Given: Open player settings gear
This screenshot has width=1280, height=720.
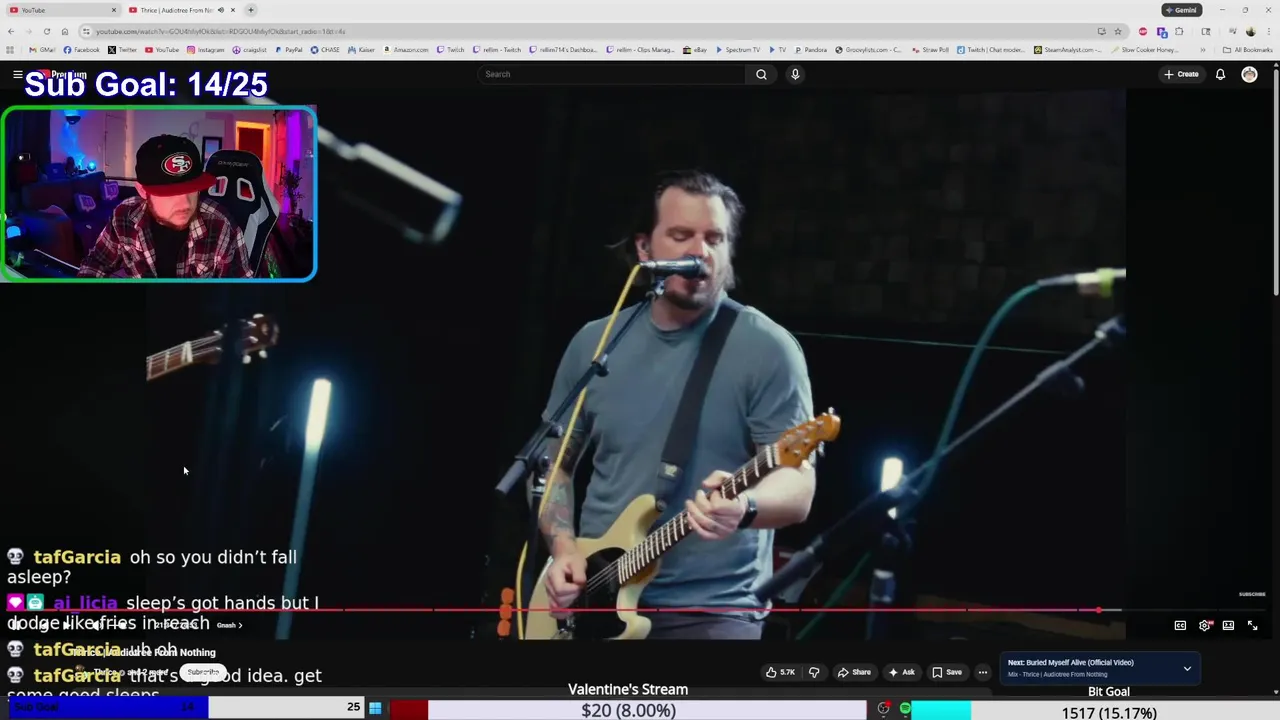Looking at the screenshot, I should tap(1204, 625).
